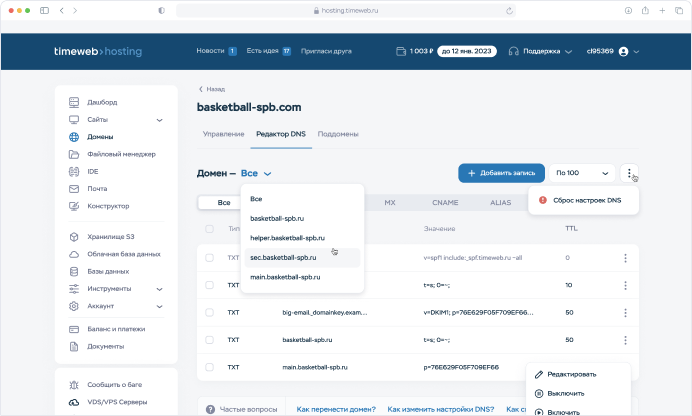Check the box for basketball-spb.ru TXT row
The image size is (692, 416).
click(x=210, y=340)
